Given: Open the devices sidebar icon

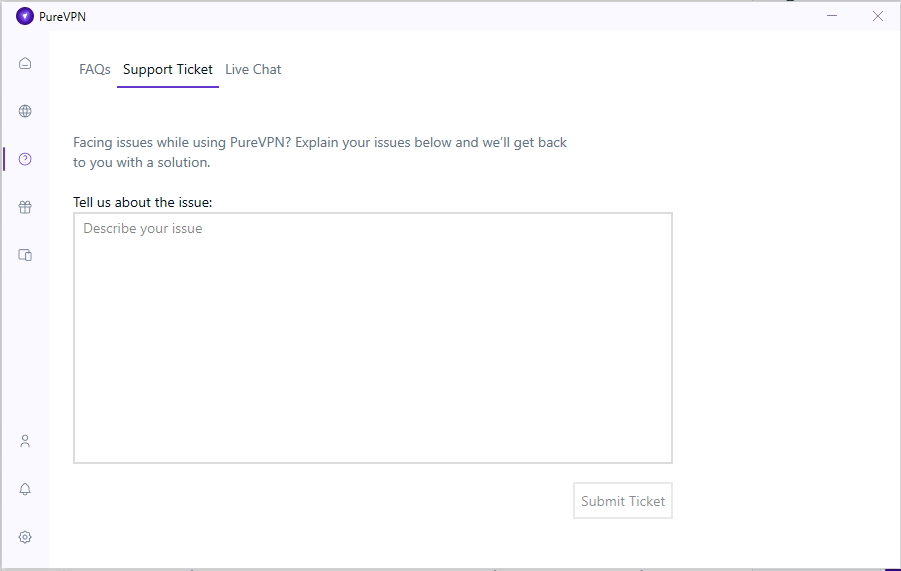Looking at the screenshot, I should point(25,255).
